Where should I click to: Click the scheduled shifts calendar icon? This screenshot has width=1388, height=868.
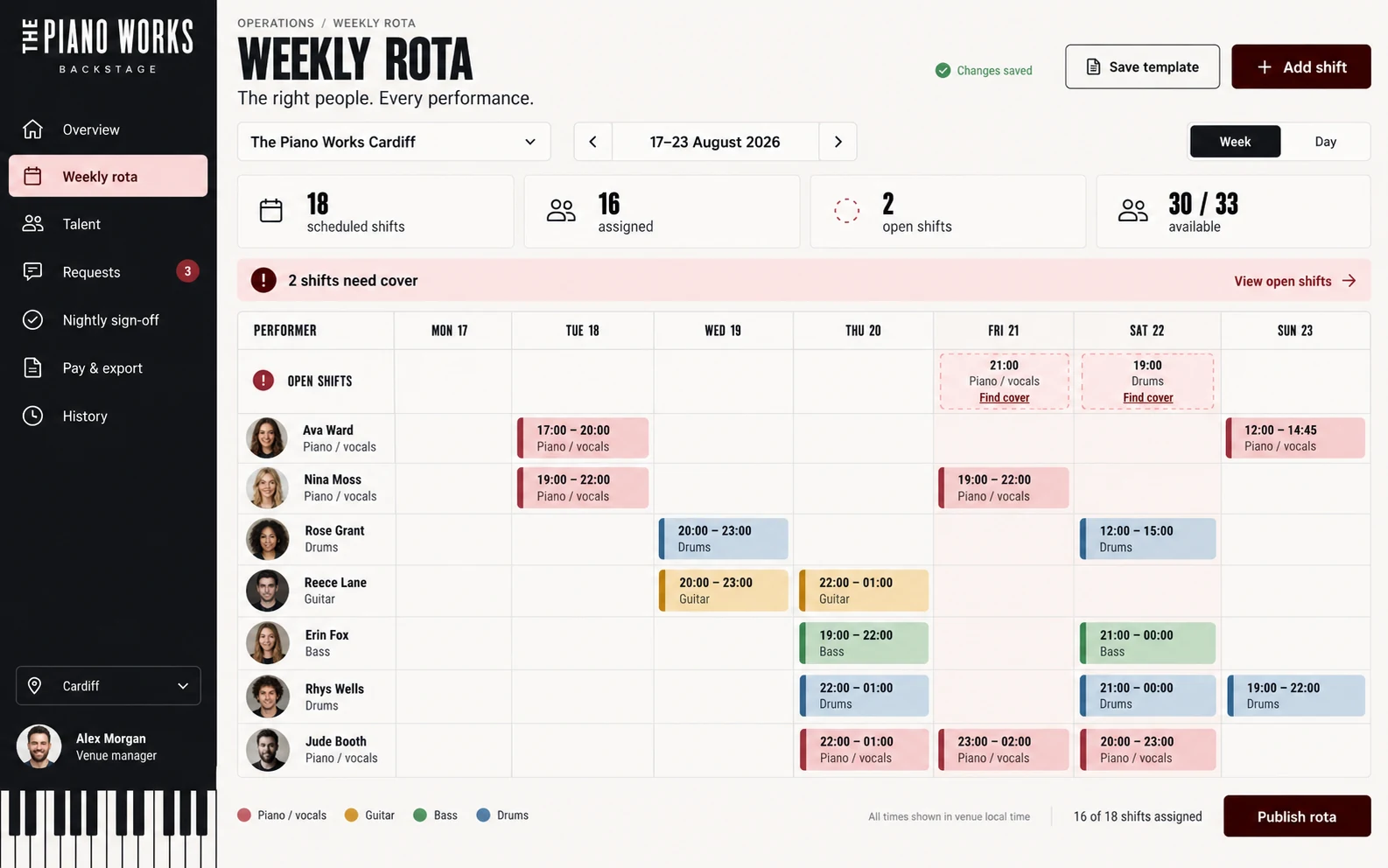[271, 211]
